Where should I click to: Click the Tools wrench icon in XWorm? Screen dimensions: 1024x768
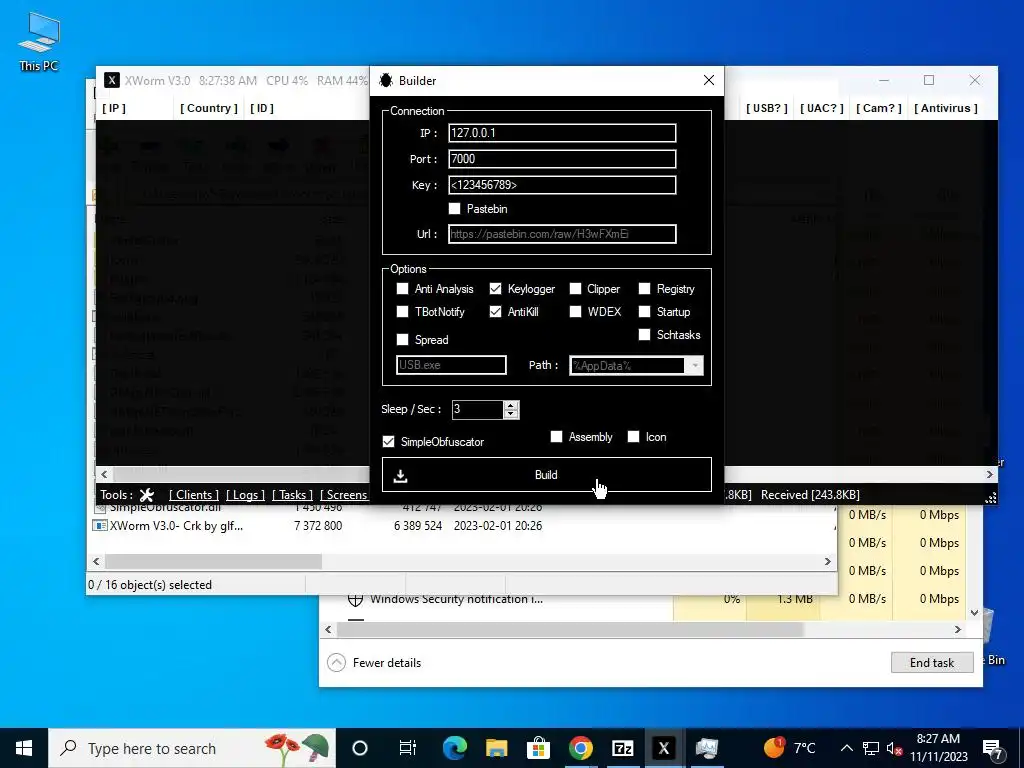(147, 495)
